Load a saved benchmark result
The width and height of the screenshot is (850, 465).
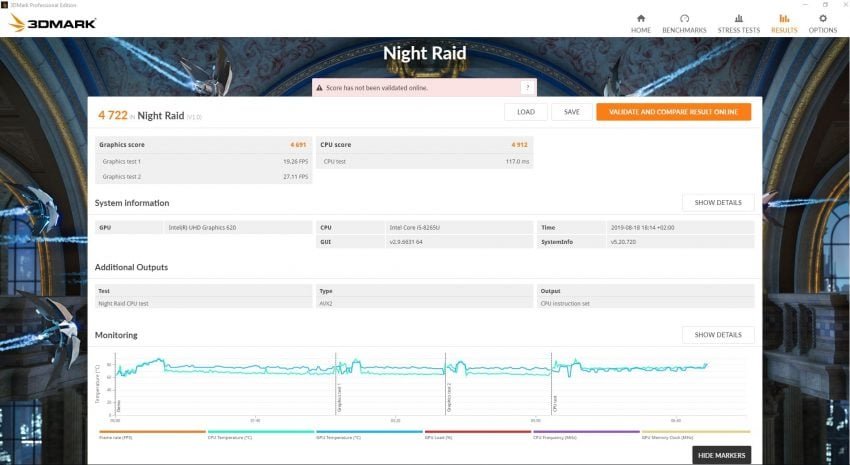pyautogui.click(x=525, y=112)
